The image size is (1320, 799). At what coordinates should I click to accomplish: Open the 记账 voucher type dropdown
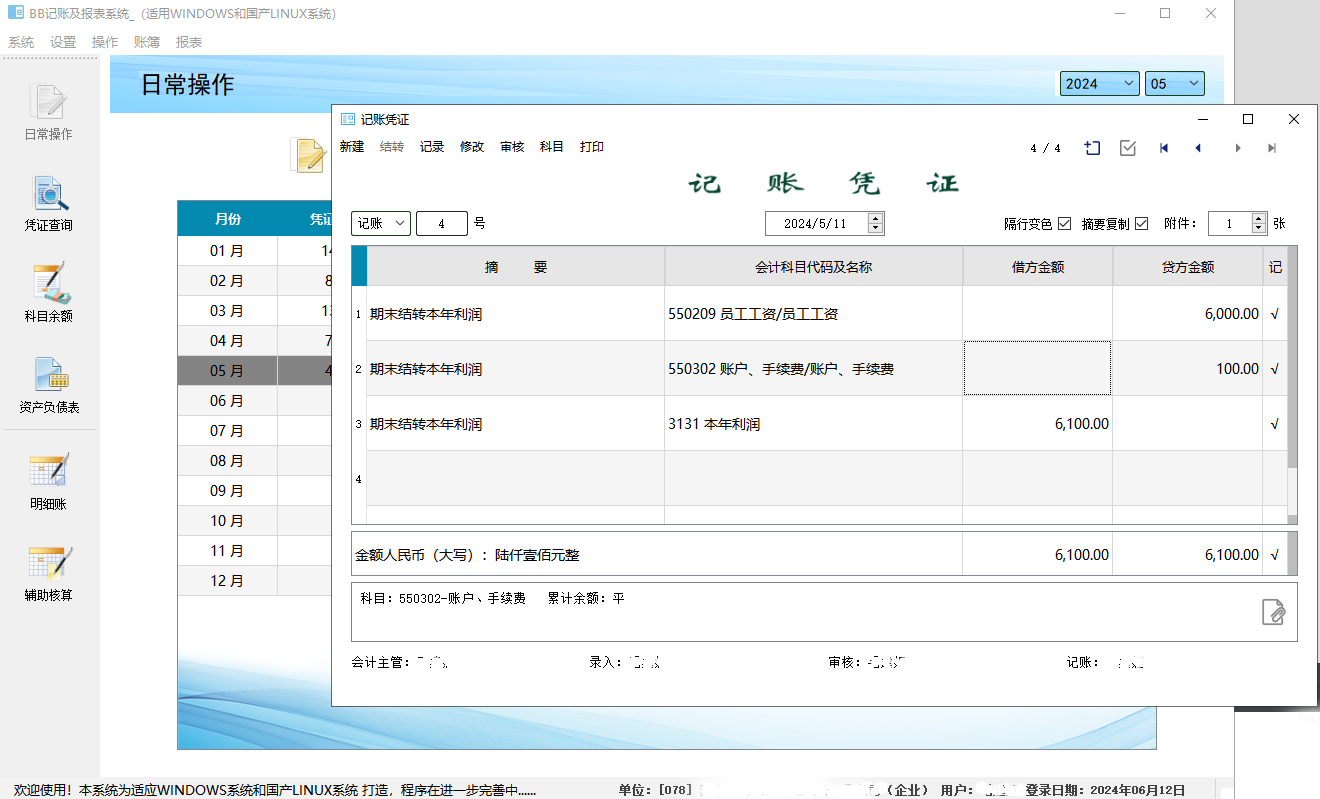(381, 223)
